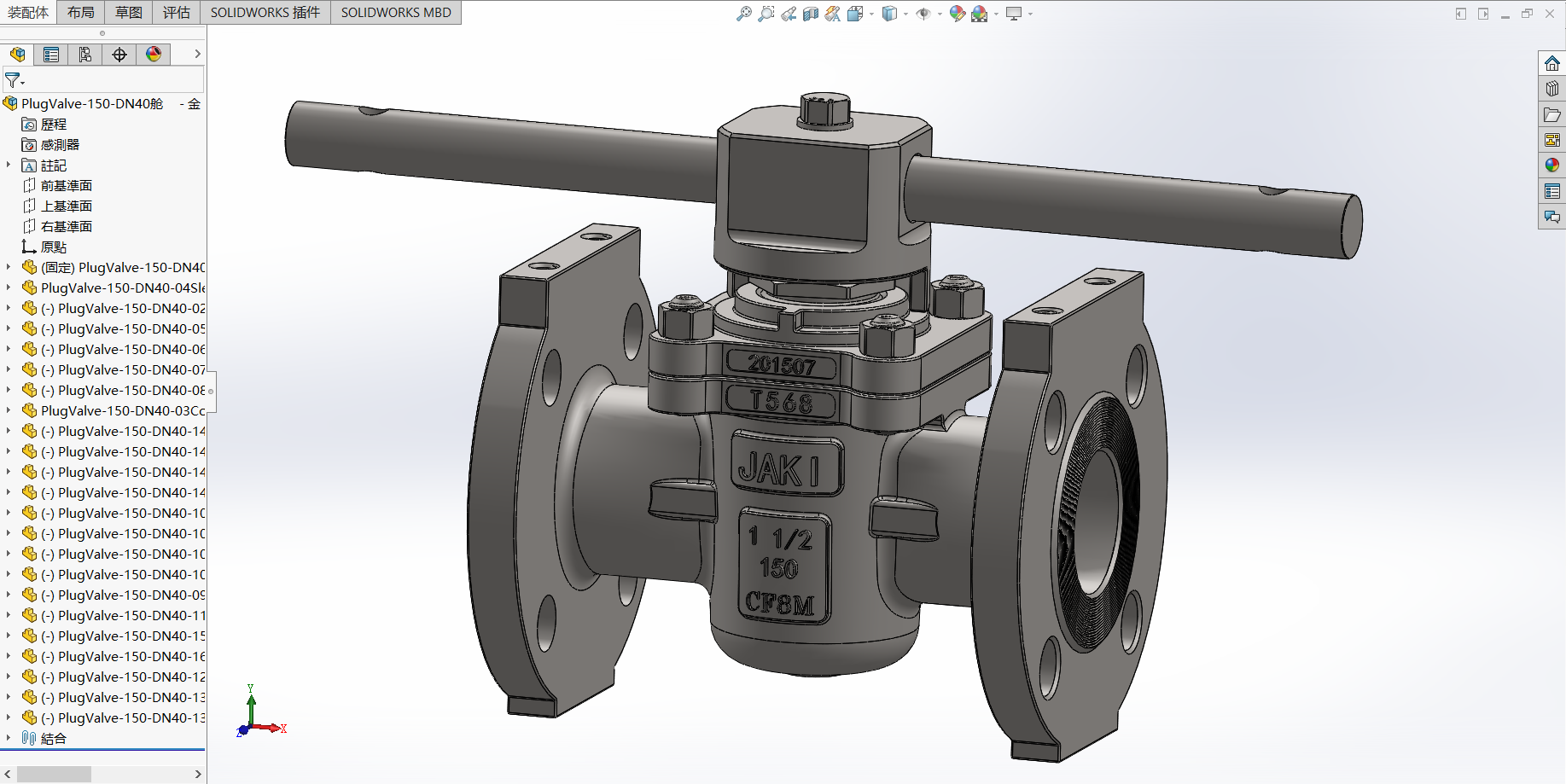Select the (-) PlugValve-150-DN40-06 component
This screenshot has height=784, width=1566.
[x=114, y=350]
